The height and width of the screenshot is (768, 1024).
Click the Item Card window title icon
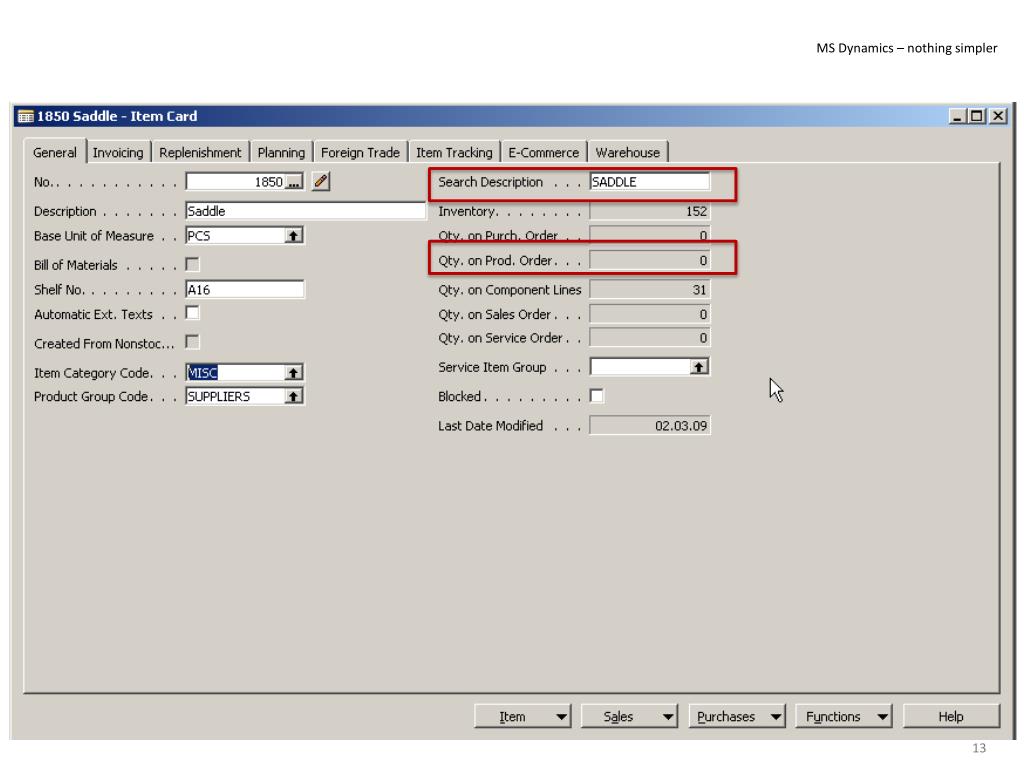25,116
